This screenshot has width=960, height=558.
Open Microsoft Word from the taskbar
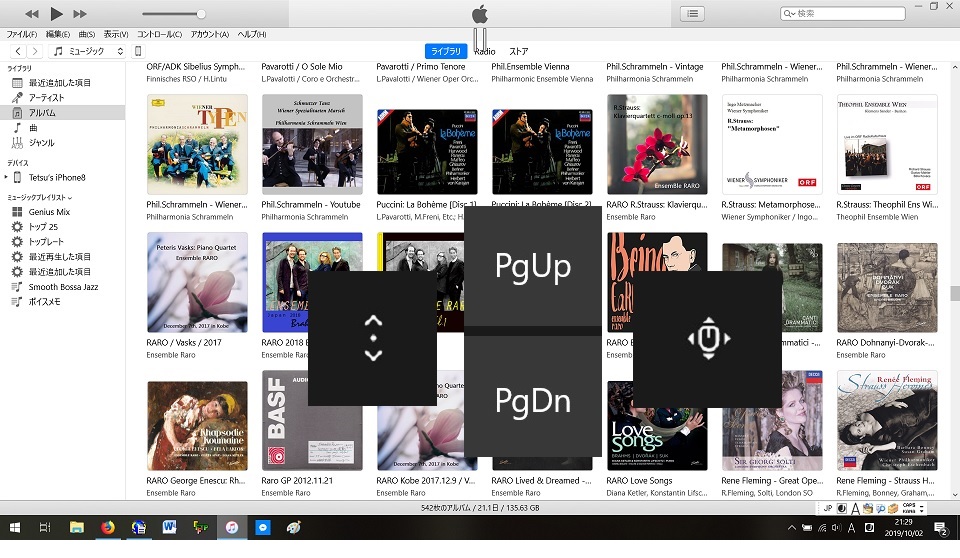170,527
